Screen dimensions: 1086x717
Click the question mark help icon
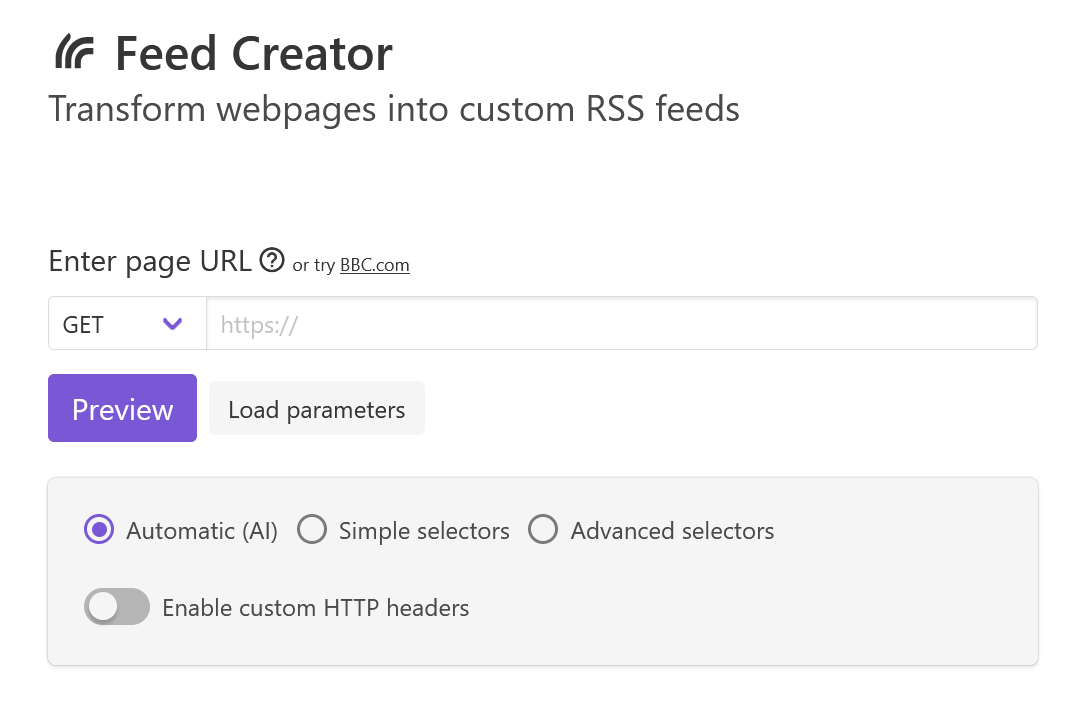pyautogui.click(x=271, y=261)
